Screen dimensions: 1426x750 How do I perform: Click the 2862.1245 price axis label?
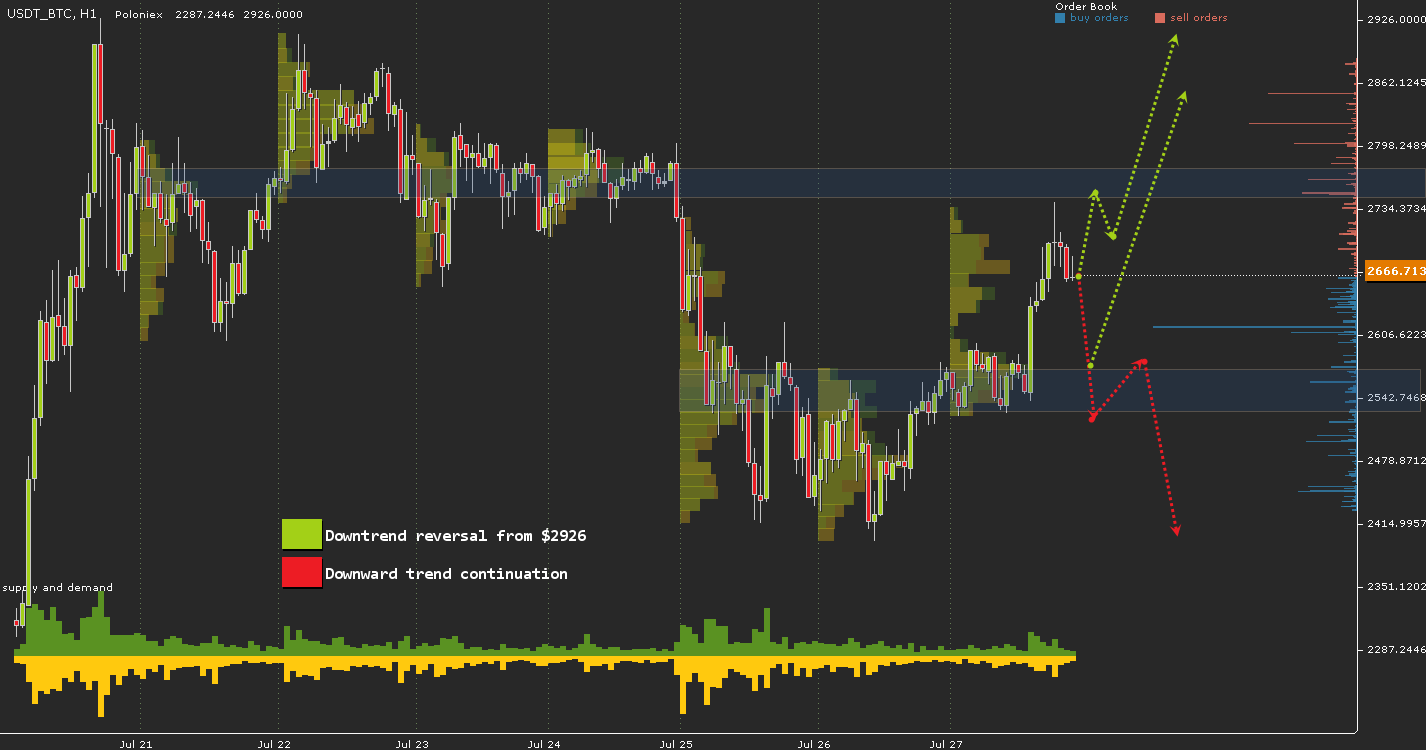coord(1395,82)
